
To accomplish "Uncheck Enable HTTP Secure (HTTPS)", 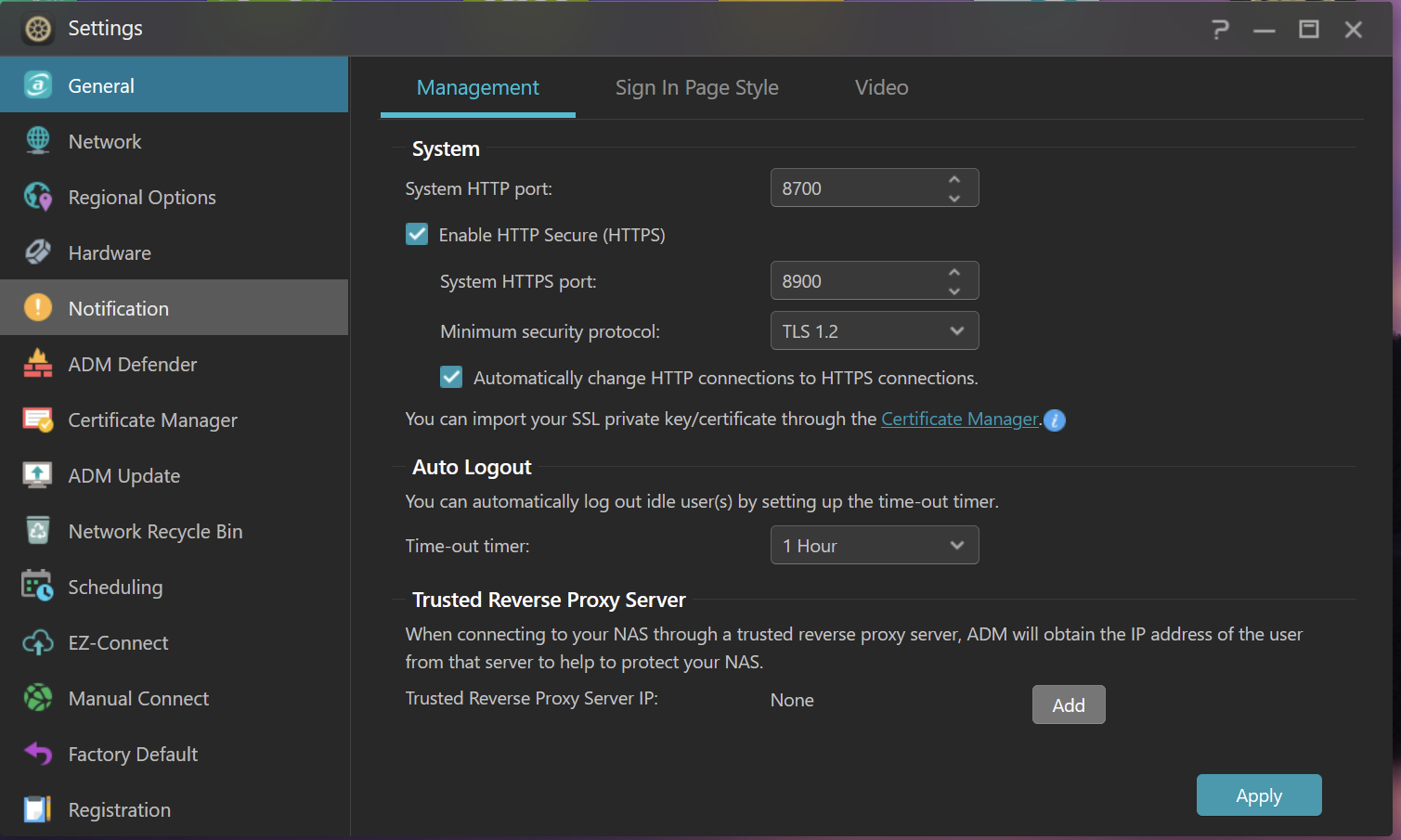I will [417, 234].
